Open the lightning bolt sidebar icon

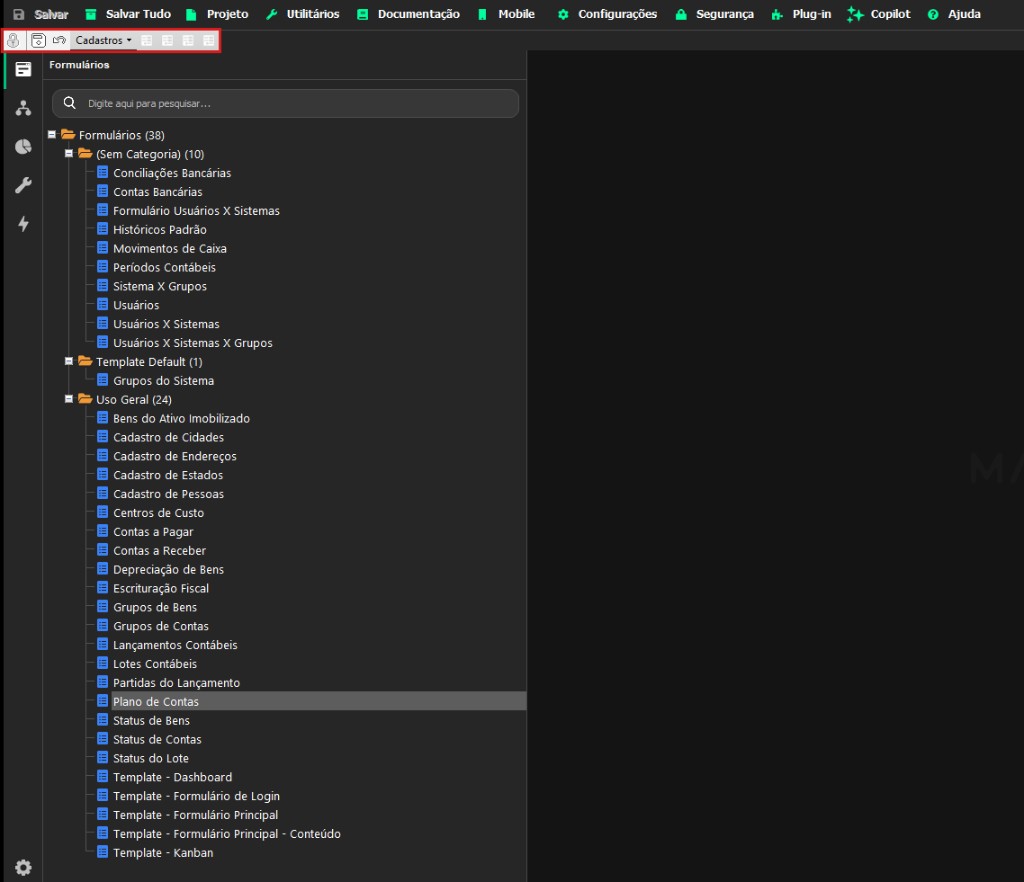tap(24, 224)
